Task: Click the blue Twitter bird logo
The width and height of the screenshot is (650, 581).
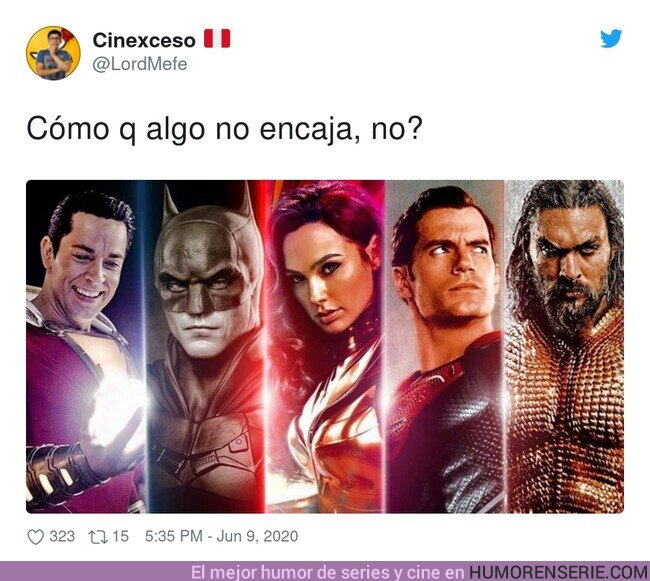Action: click(611, 39)
